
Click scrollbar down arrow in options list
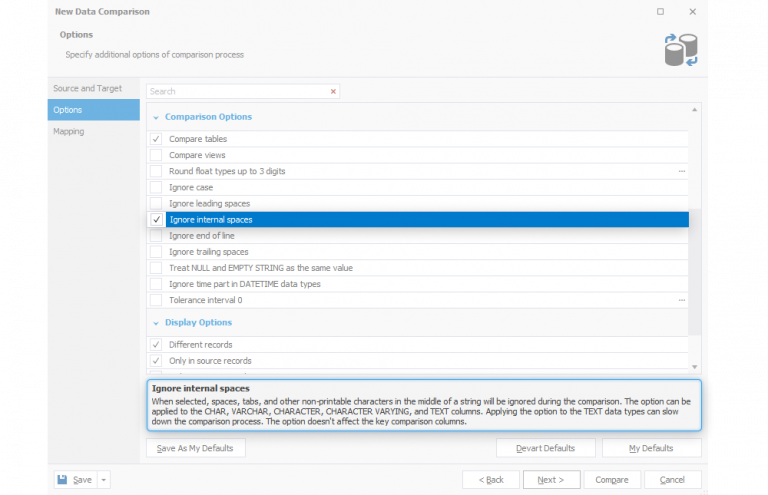tap(695, 367)
